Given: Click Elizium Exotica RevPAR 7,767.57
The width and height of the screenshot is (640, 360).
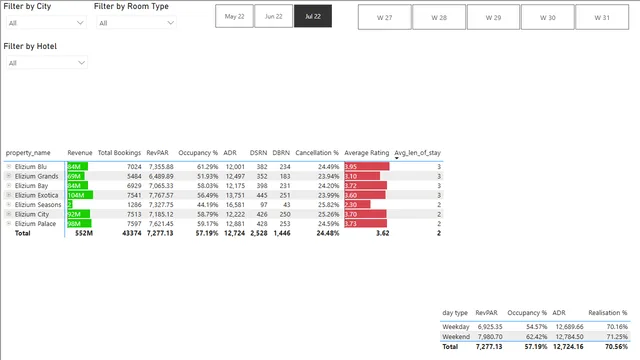Looking at the screenshot, I should [x=161, y=195].
